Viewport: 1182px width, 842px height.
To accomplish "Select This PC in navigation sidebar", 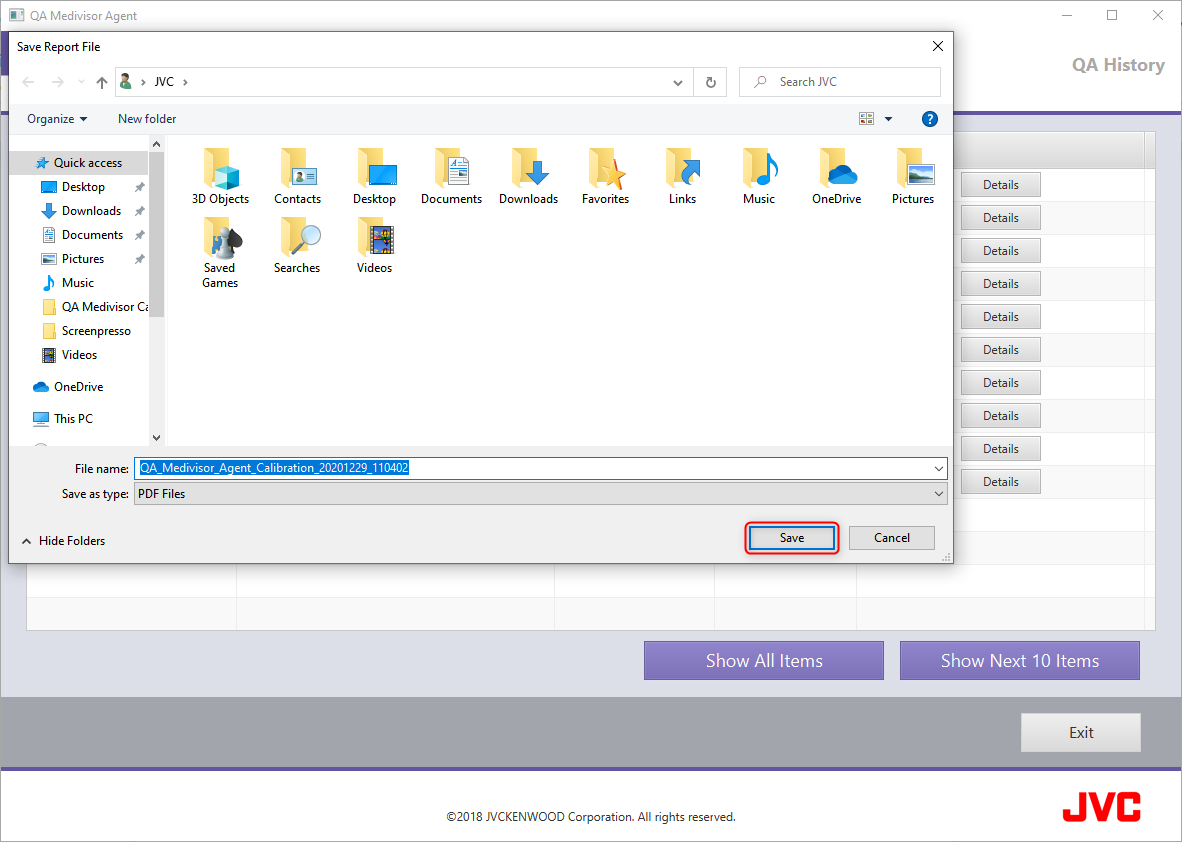I will tap(73, 418).
